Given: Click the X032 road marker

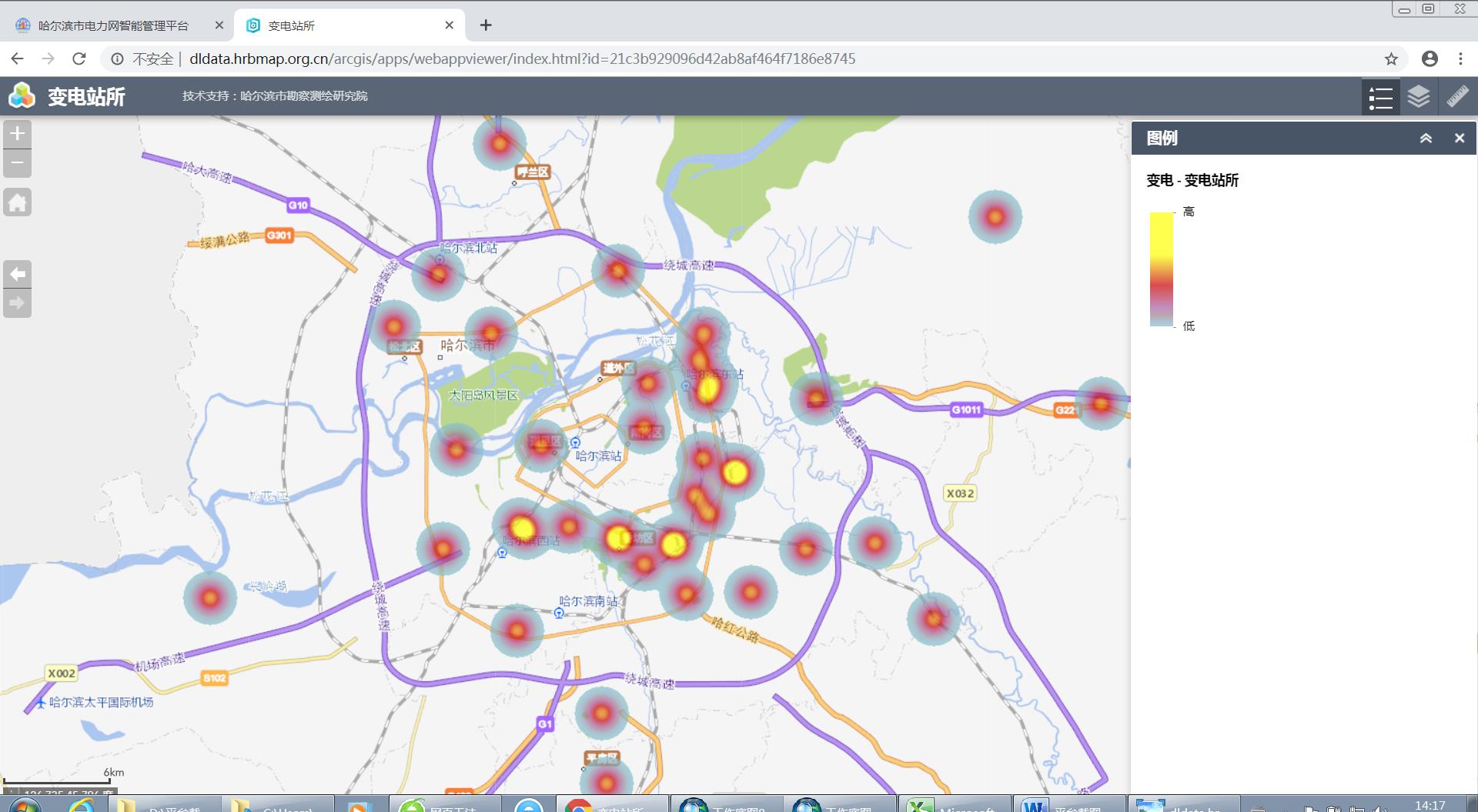Looking at the screenshot, I should [x=960, y=493].
